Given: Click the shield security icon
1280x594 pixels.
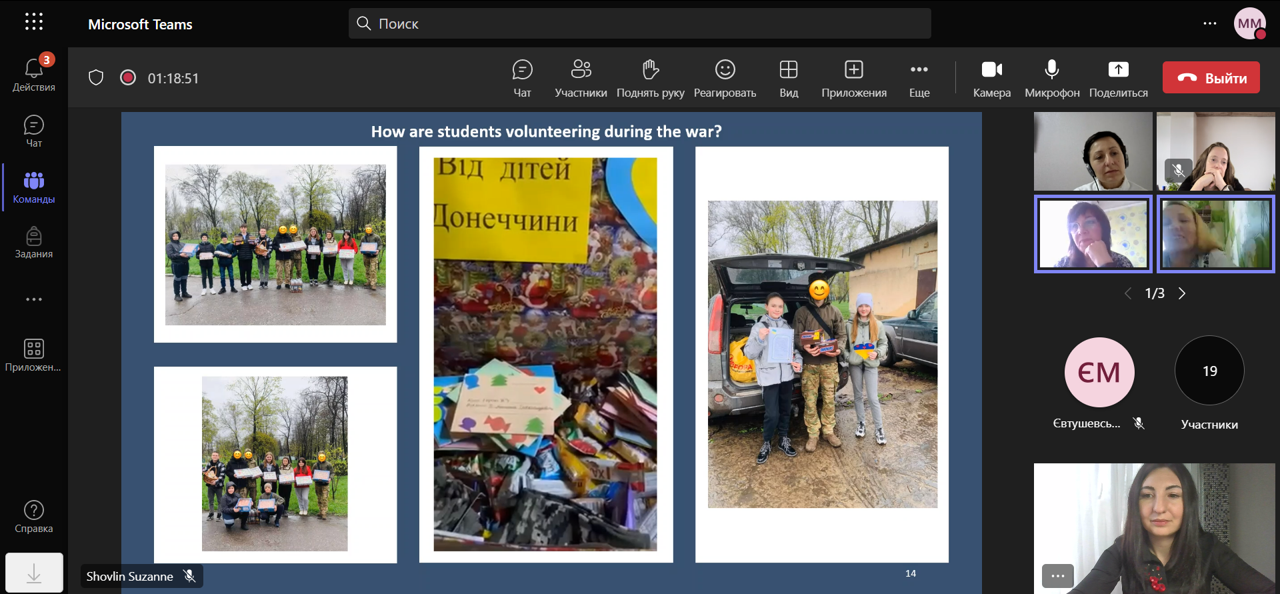Looking at the screenshot, I should [x=96, y=77].
